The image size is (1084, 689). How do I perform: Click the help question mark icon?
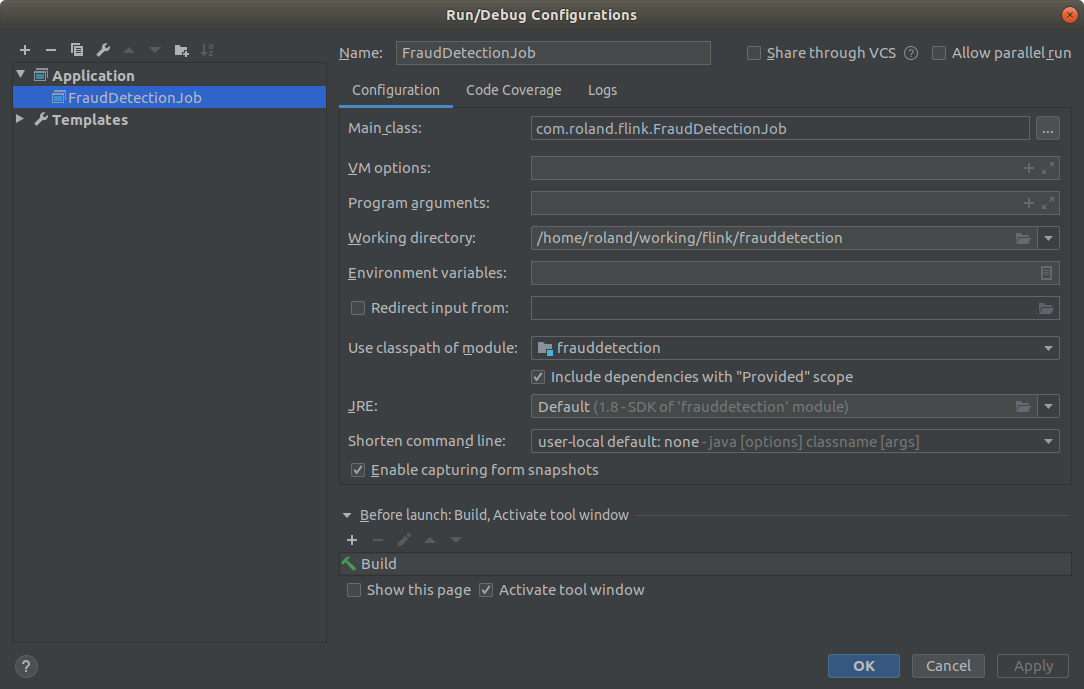point(26,666)
